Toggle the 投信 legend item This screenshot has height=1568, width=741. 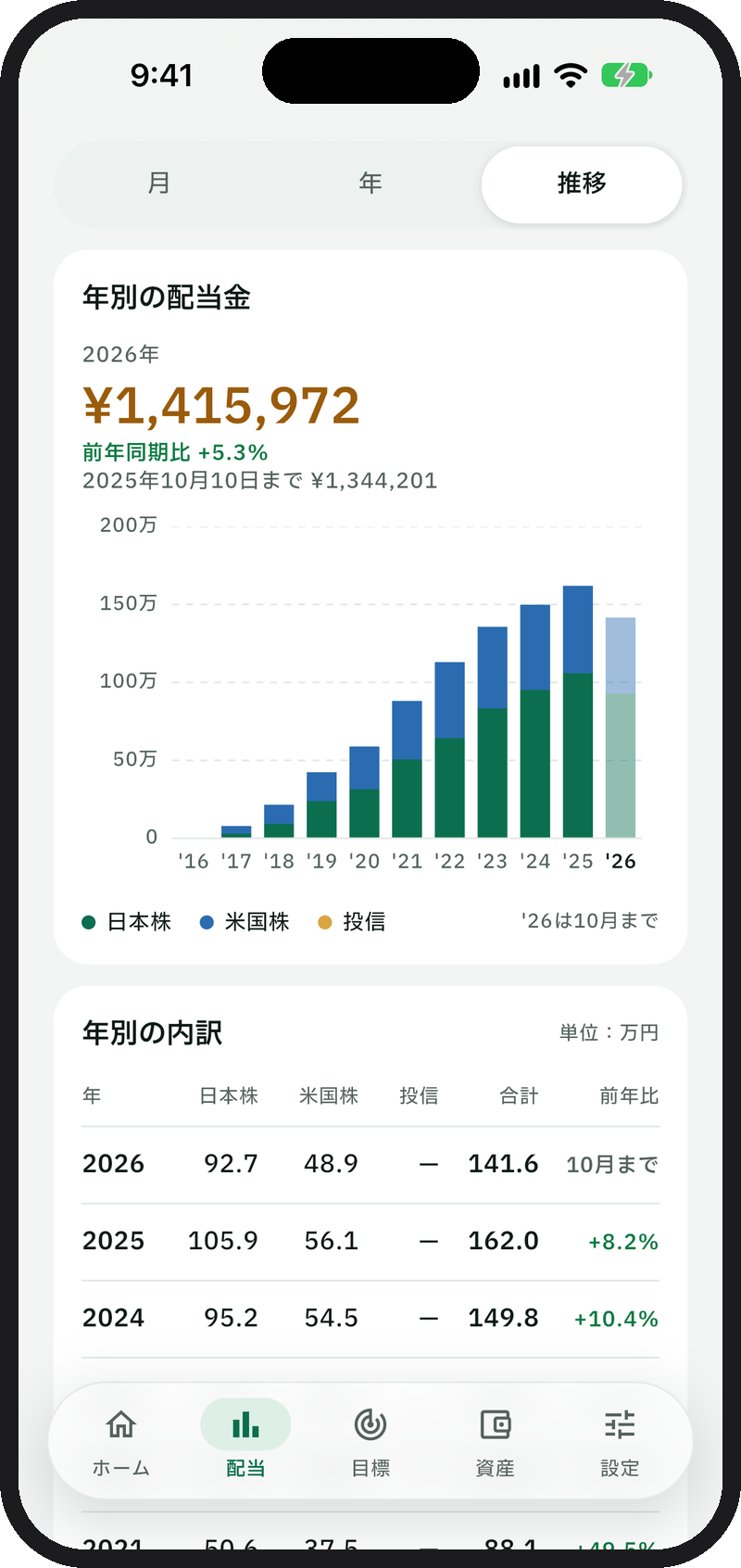pos(352,922)
